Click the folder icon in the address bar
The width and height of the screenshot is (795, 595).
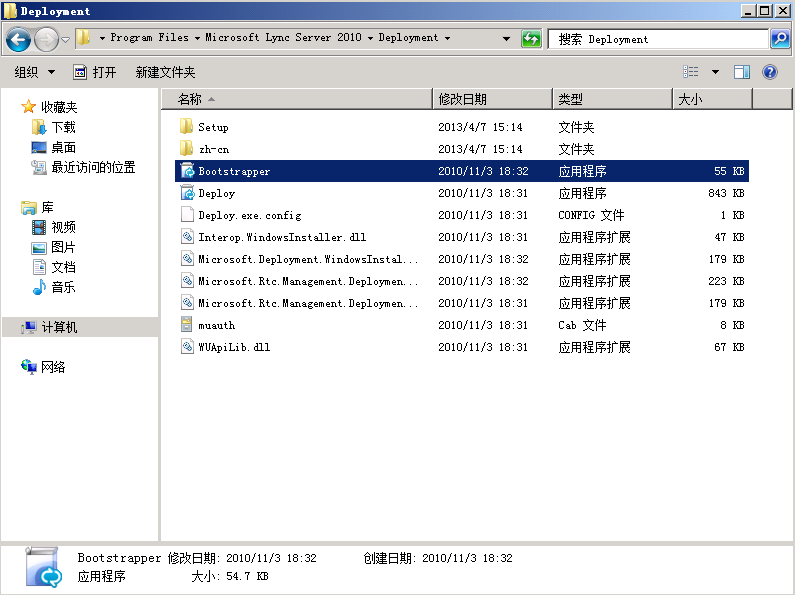[84, 38]
